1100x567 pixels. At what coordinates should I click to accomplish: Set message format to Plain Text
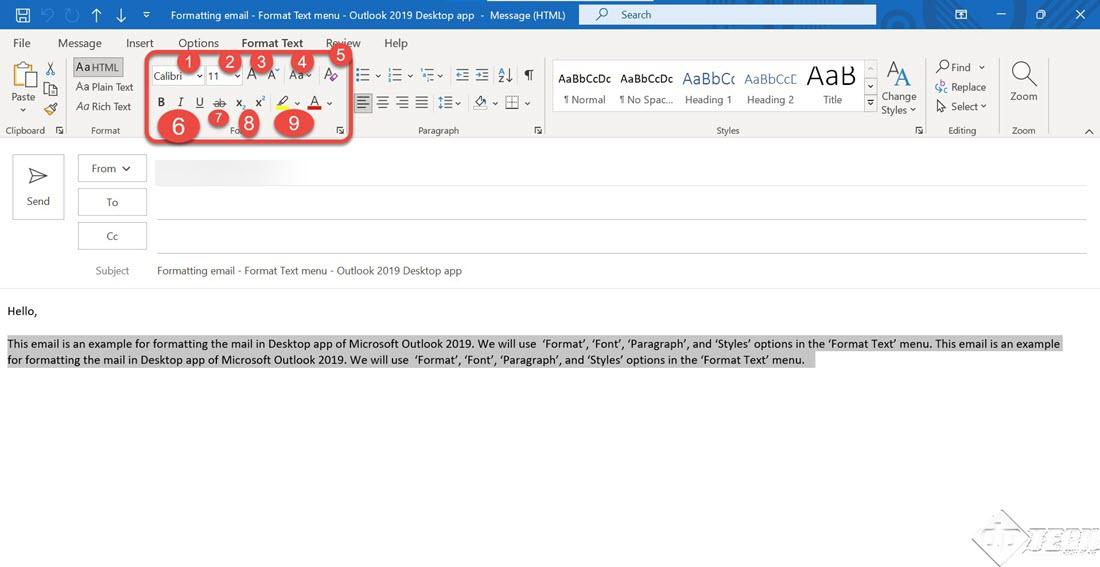105,87
